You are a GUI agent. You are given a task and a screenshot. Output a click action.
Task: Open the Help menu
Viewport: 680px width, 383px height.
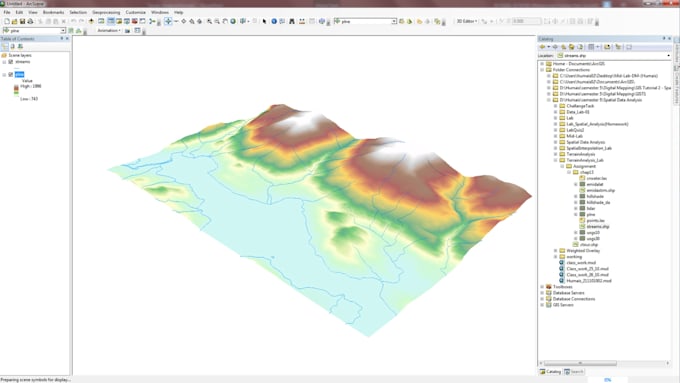click(179, 13)
